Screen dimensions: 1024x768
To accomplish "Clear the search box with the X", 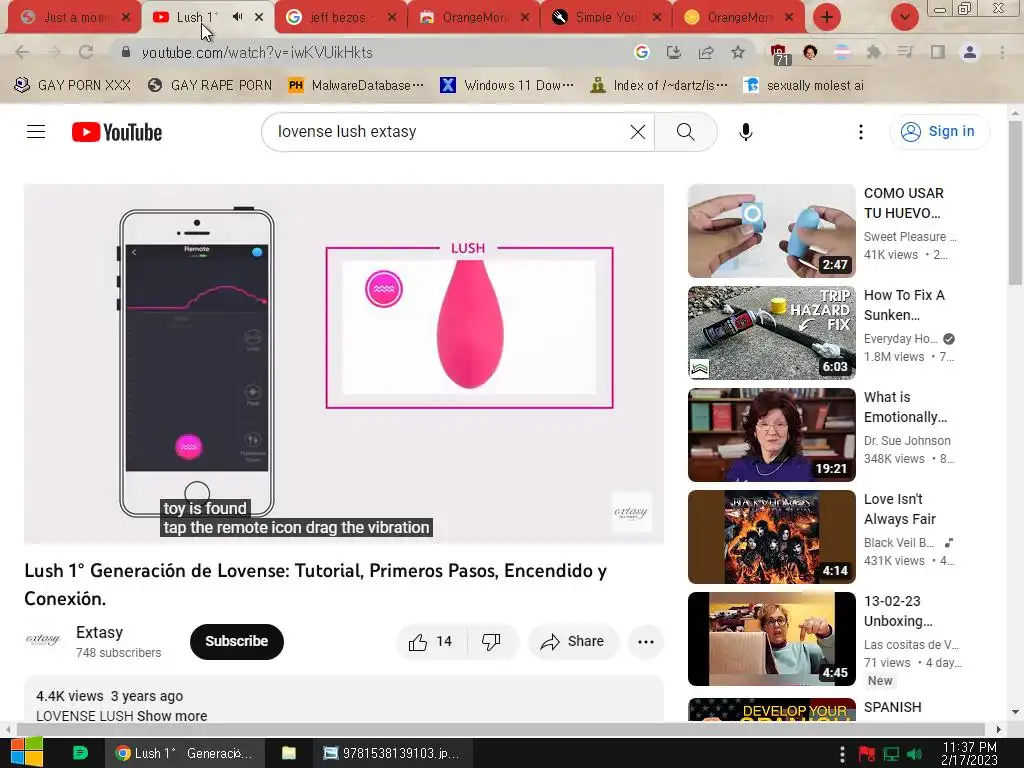I will [x=637, y=132].
